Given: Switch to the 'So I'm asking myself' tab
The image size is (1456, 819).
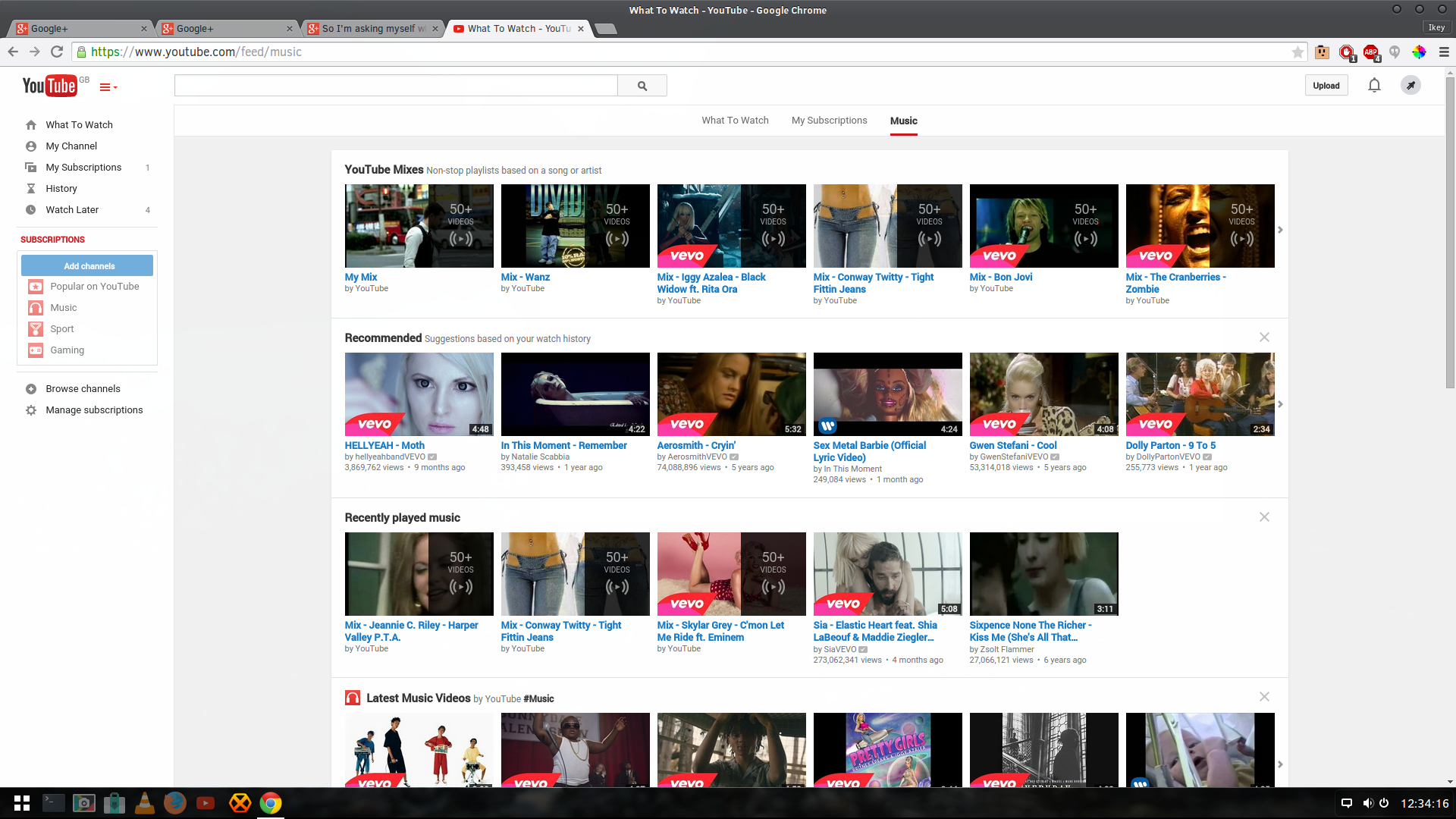Looking at the screenshot, I should (372, 29).
